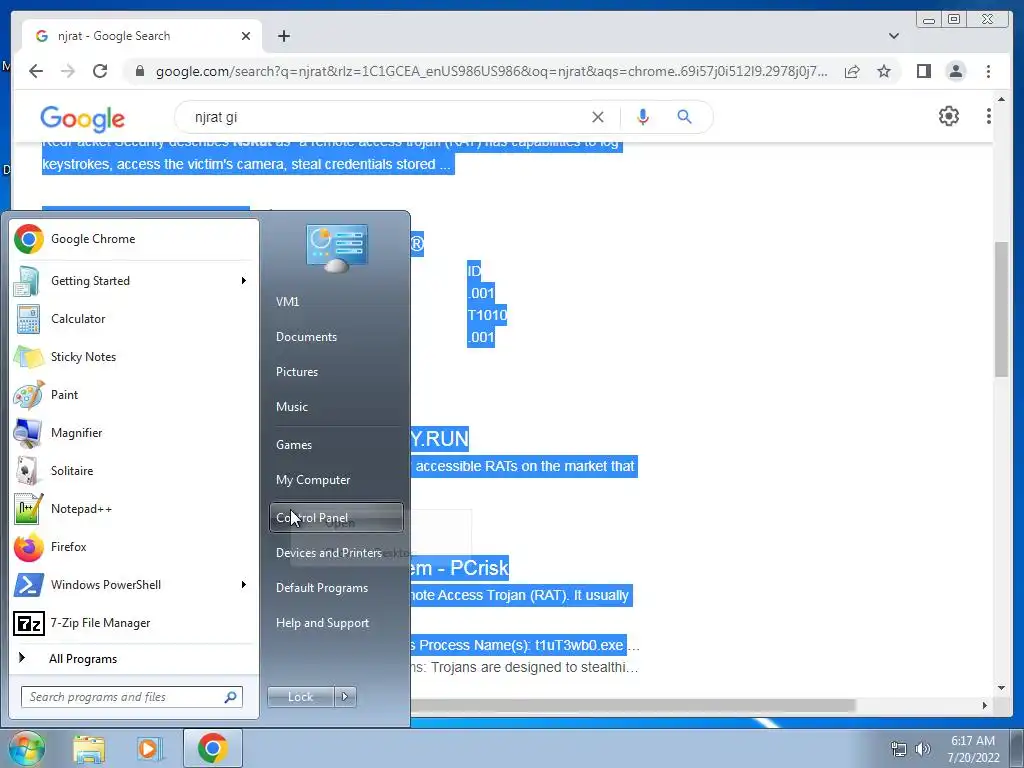The image size is (1024, 768).
Task: Click horizontal scrollbar at page bottom
Action: coord(633,705)
